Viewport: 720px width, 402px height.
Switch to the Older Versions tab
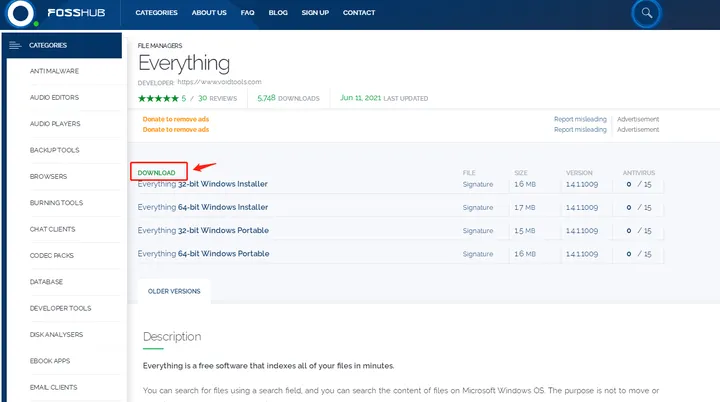[x=174, y=291]
